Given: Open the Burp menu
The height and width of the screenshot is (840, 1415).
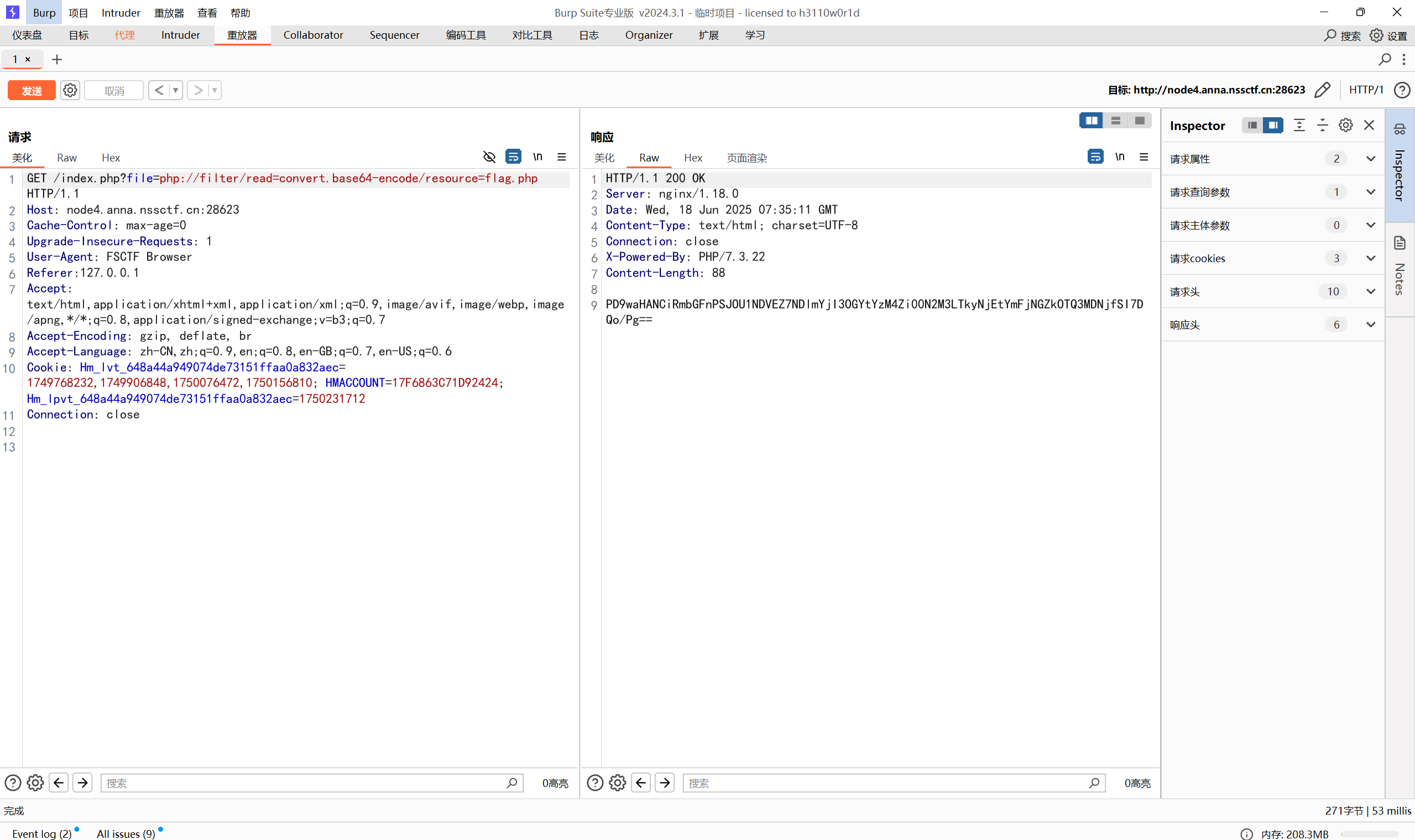Looking at the screenshot, I should click(44, 13).
